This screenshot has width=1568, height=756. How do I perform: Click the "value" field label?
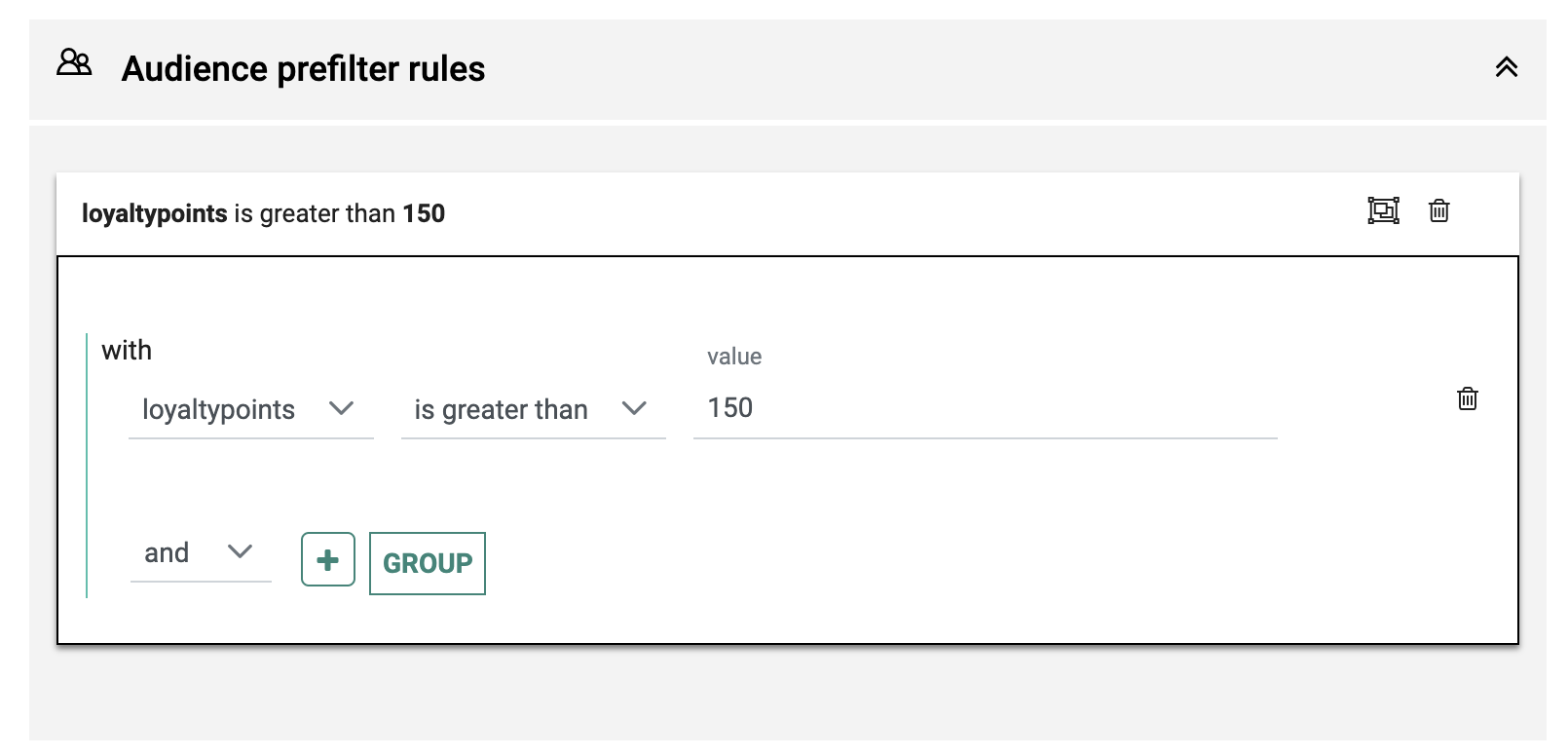[x=734, y=357]
